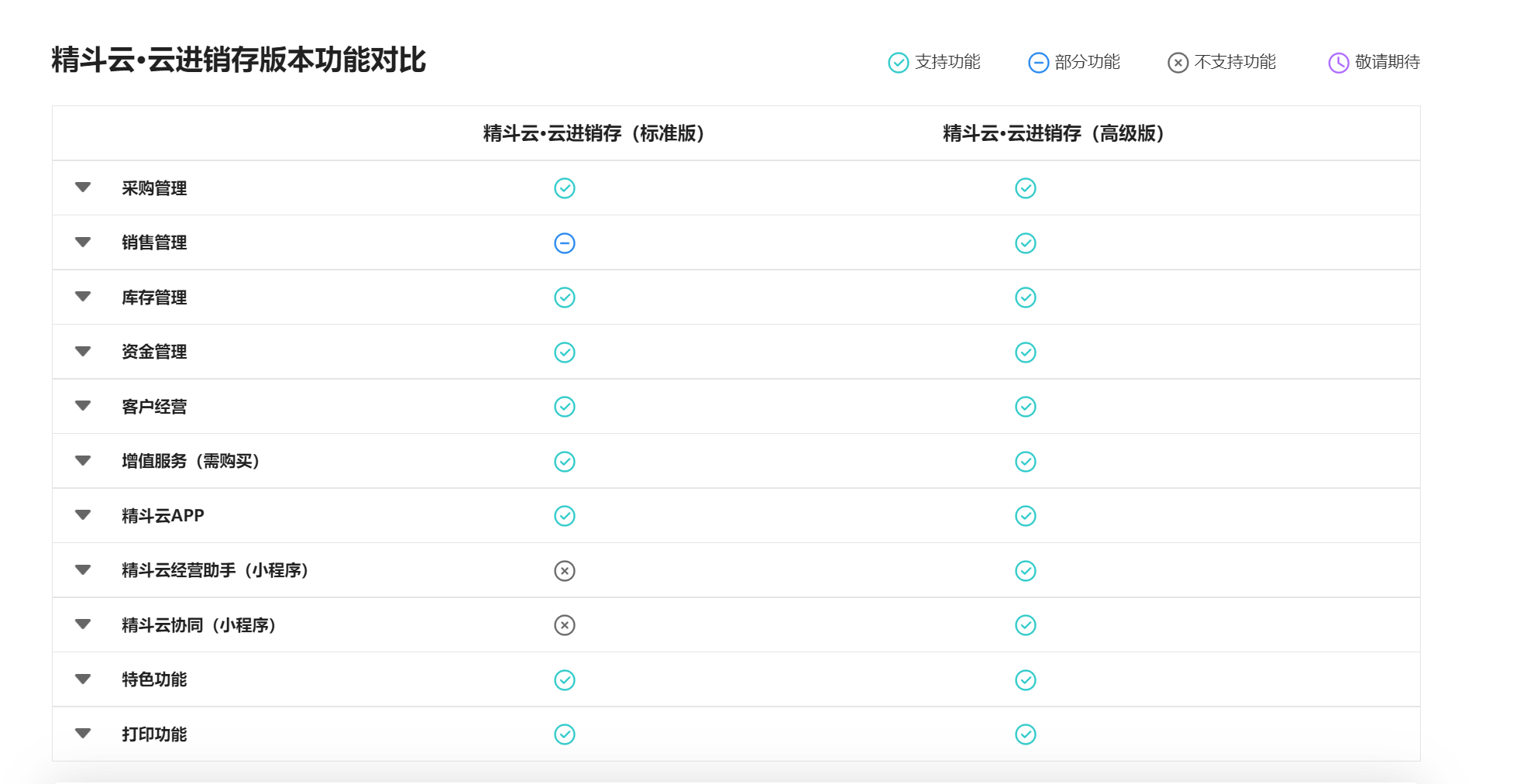Image resolution: width=1537 pixels, height=784 pixels.
Task: Click 高级版 check icon for 精斗云经营助手
Action: tap(1026, 571)
